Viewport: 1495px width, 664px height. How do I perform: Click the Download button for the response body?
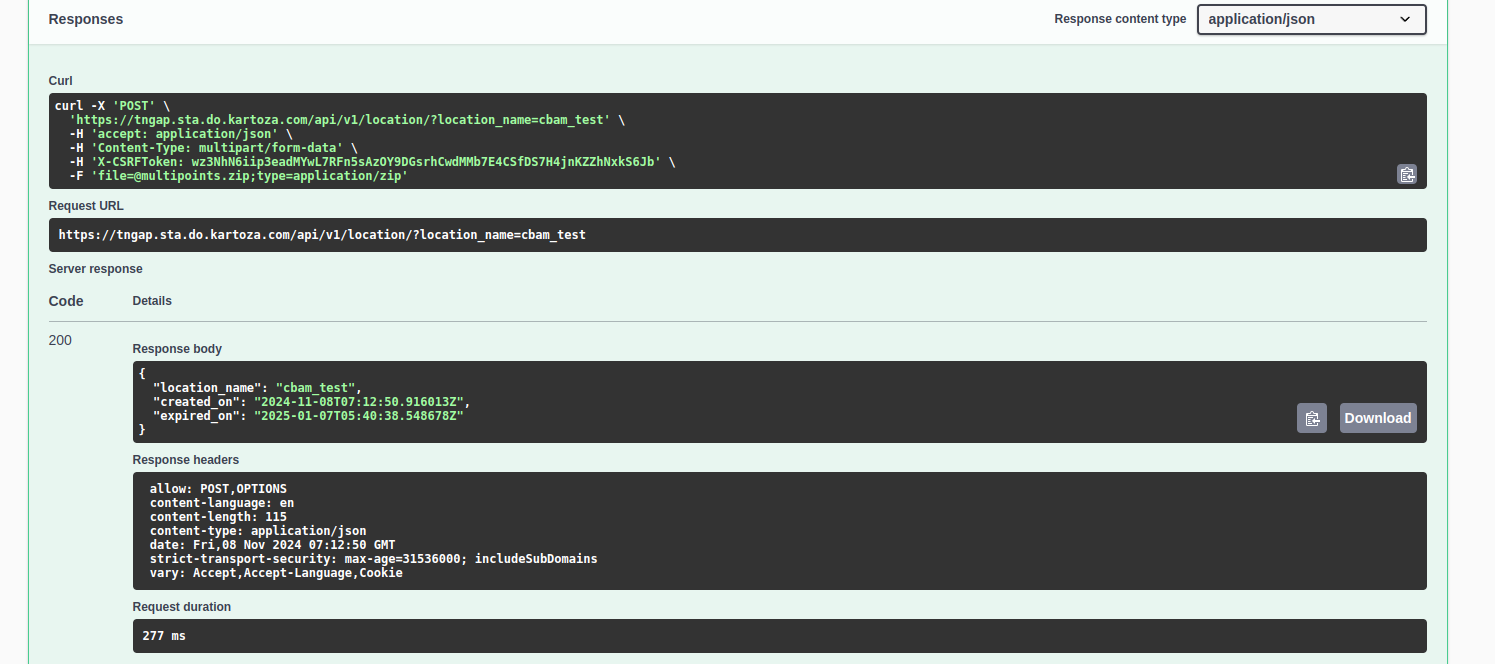pos(1377,418)
